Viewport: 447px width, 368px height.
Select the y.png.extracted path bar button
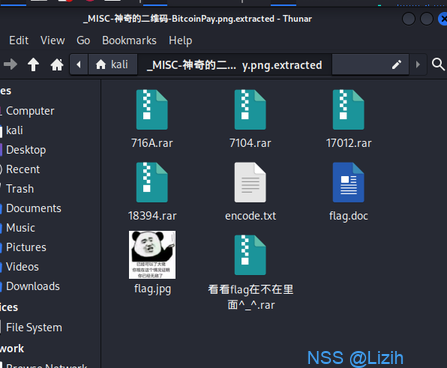[235, 65]
